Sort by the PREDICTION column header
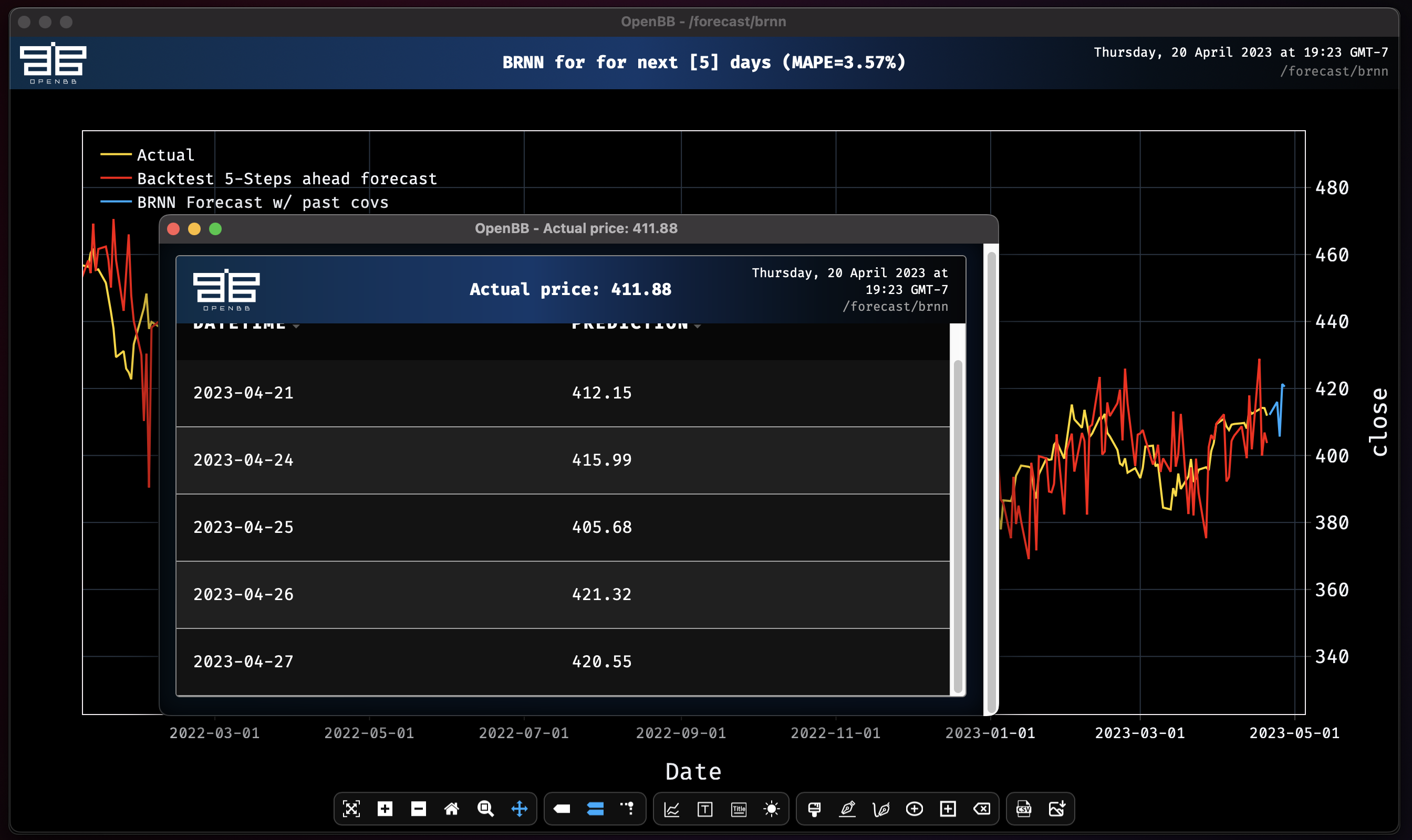 pyautogui.click(x=636, y=325)
